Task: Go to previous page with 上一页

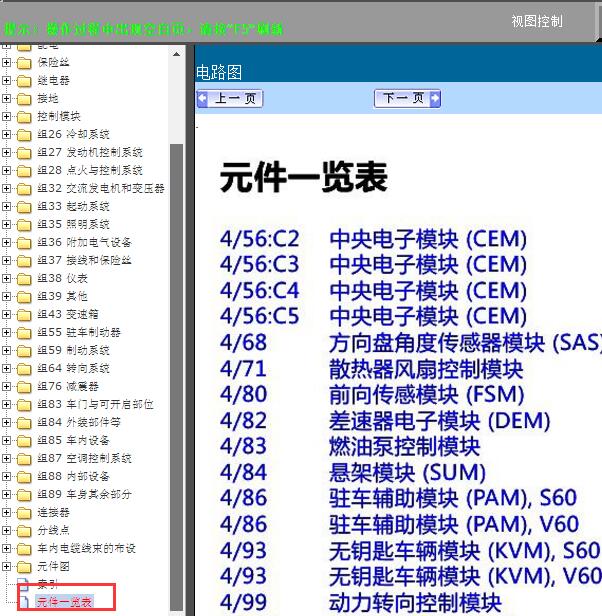Action: (230, 99)
